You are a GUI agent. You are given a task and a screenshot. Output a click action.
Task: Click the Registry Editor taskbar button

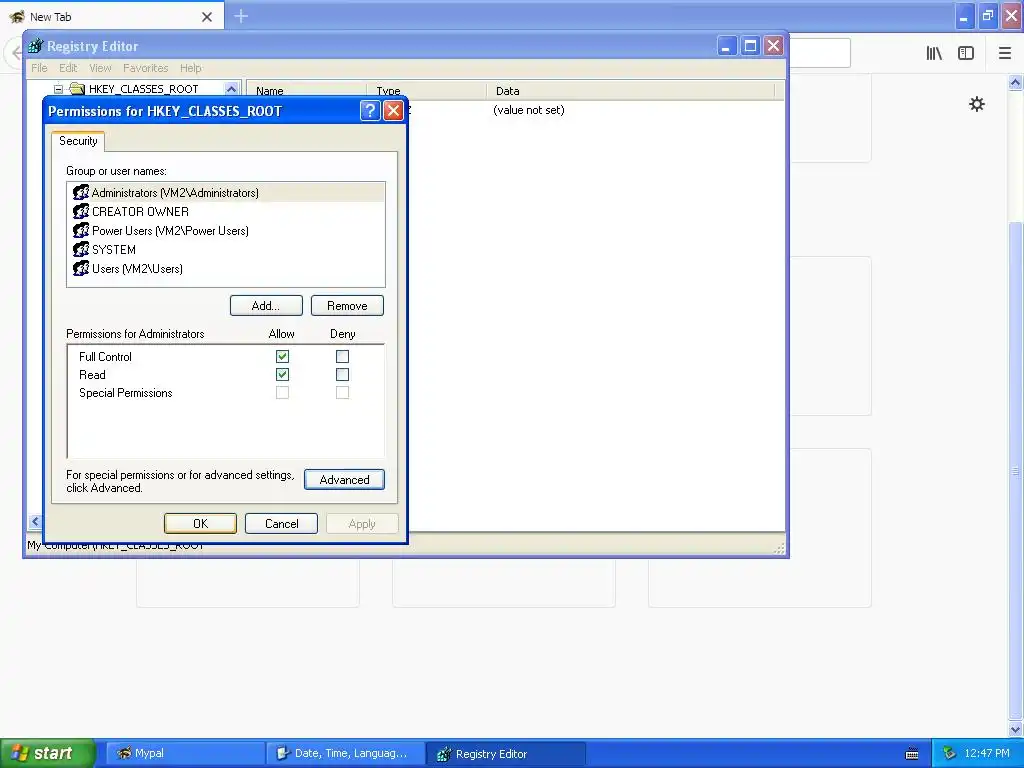click(x=505, y=754)
